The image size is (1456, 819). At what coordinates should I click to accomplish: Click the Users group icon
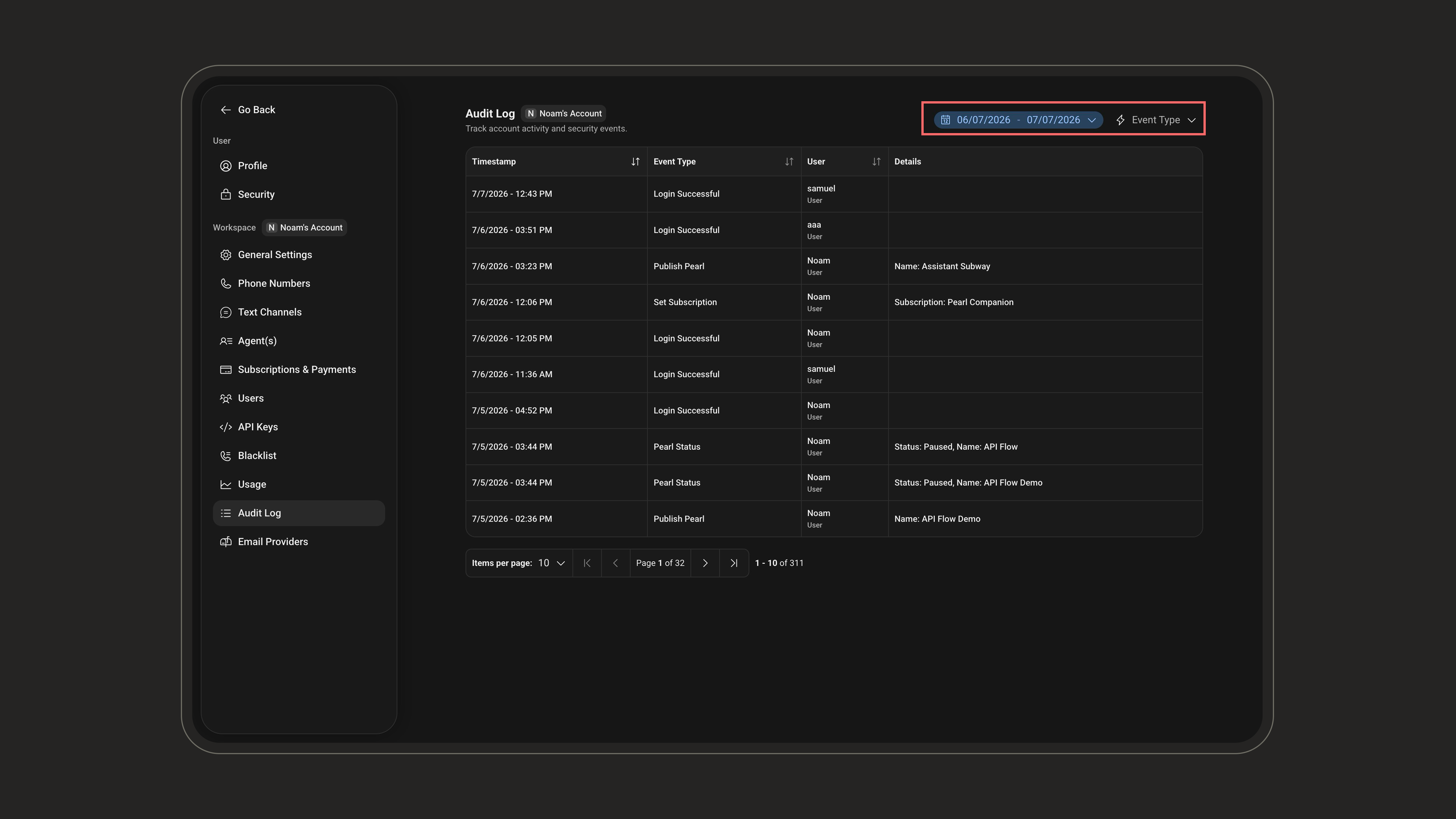pos(226,398)
